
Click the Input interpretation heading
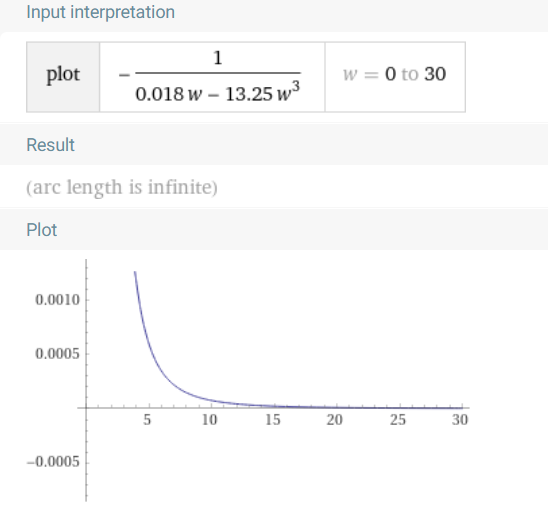pos(101,12)
